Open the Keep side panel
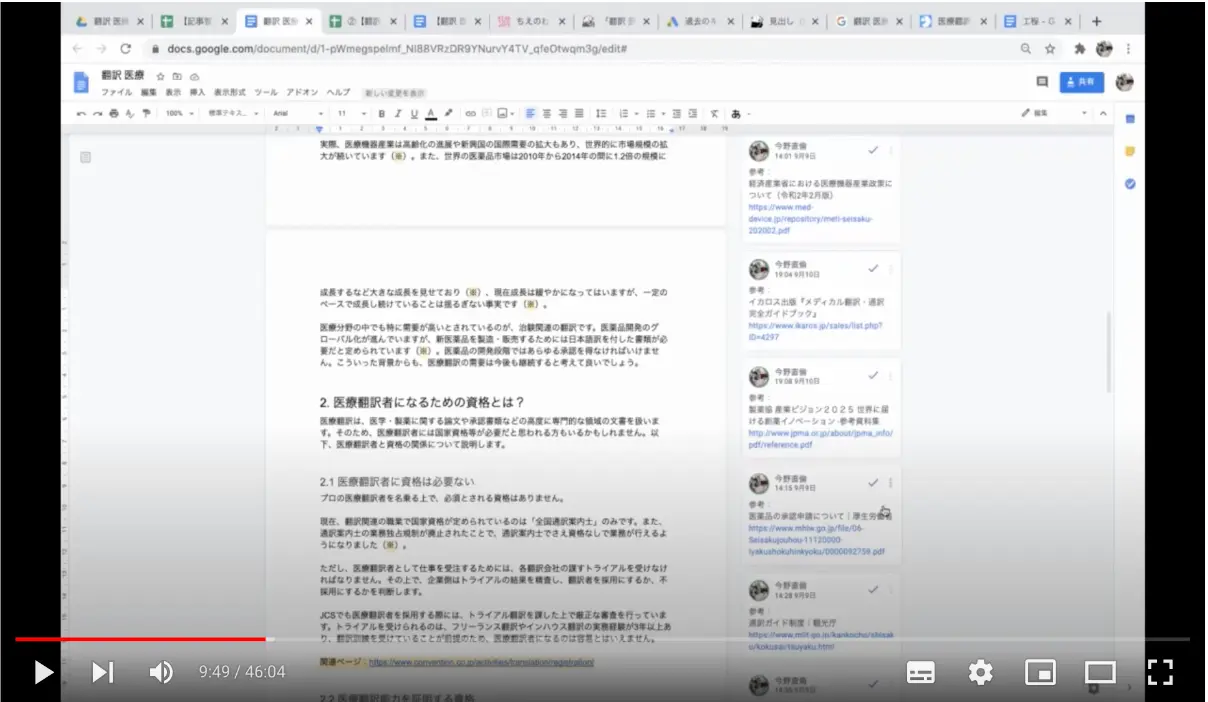The image size is (1208, 702). coord(1130,151)
